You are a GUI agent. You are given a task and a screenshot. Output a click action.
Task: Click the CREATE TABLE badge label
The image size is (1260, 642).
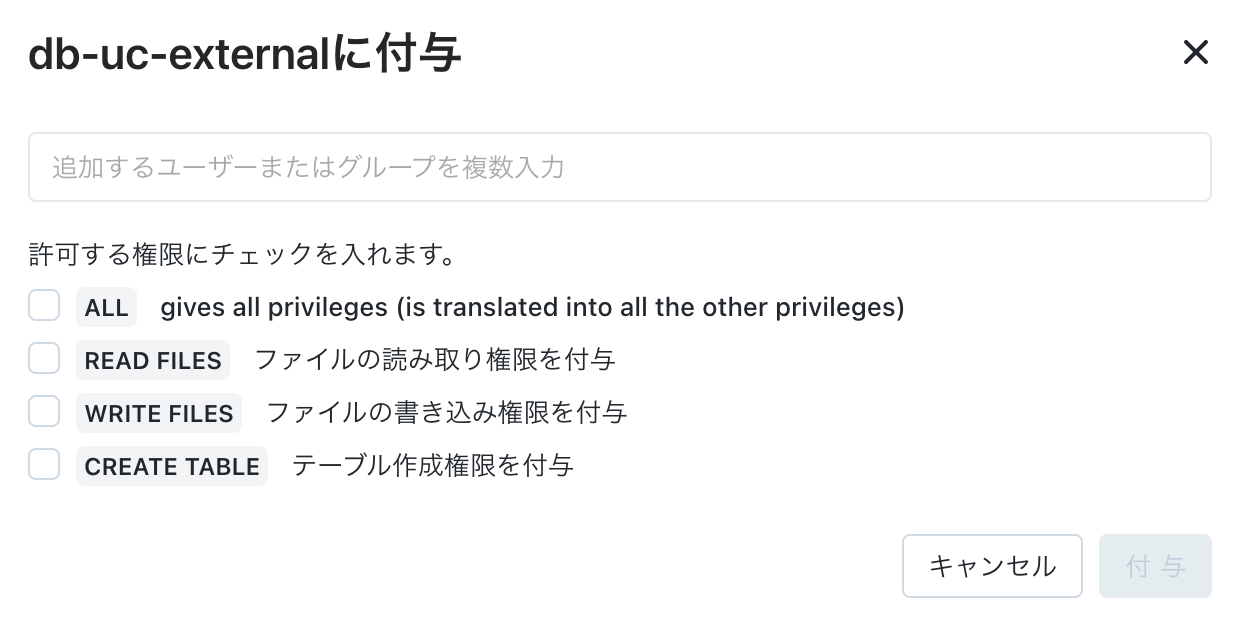171,466
